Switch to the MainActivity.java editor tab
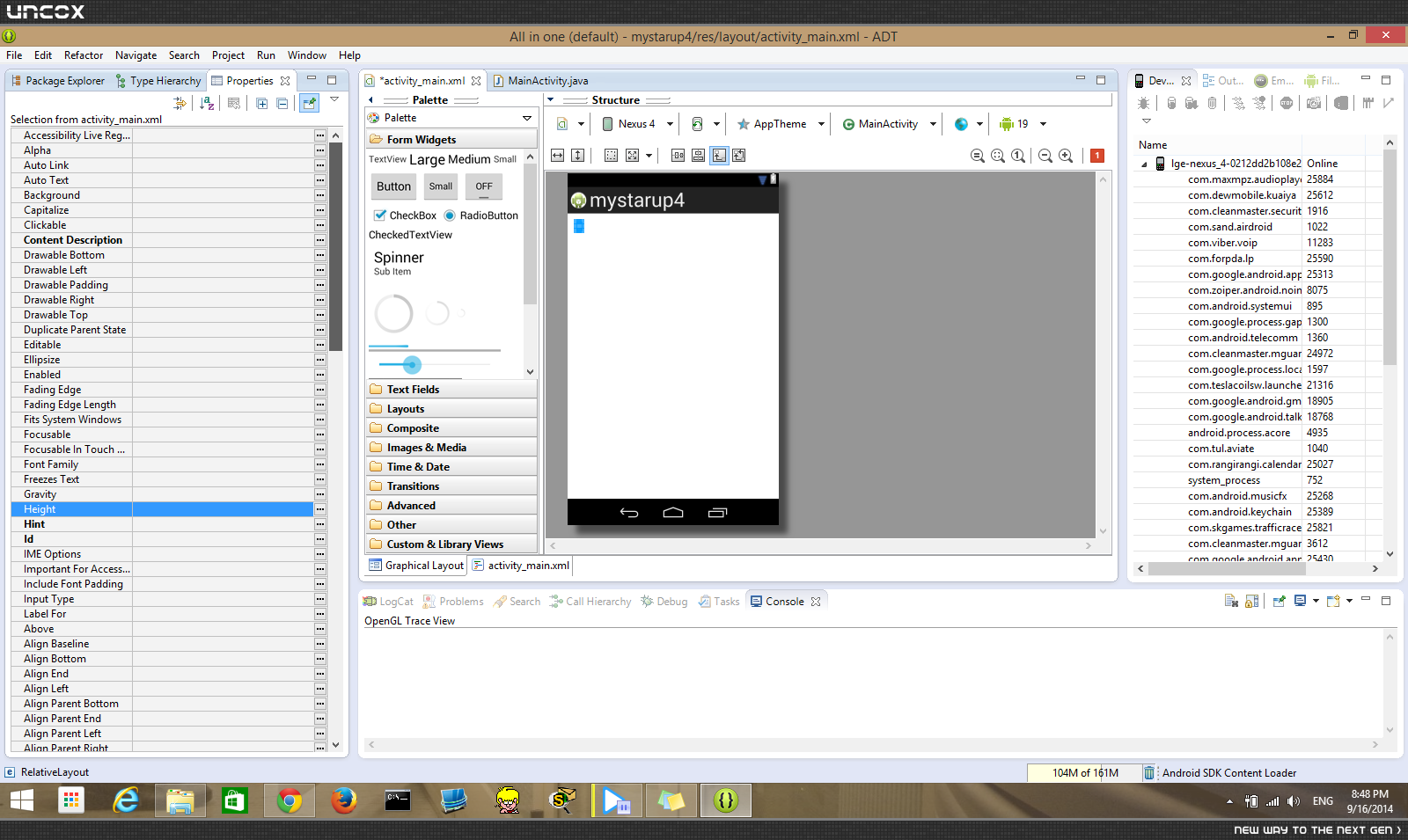 [540, 81]
